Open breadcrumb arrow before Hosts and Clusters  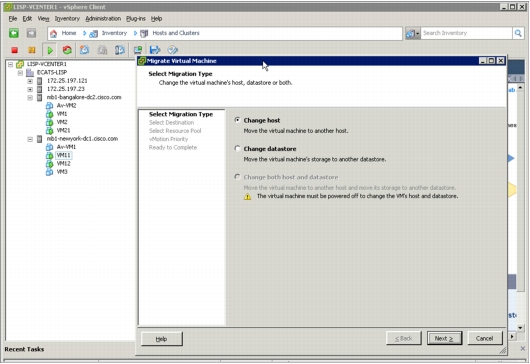coord(135,33)
